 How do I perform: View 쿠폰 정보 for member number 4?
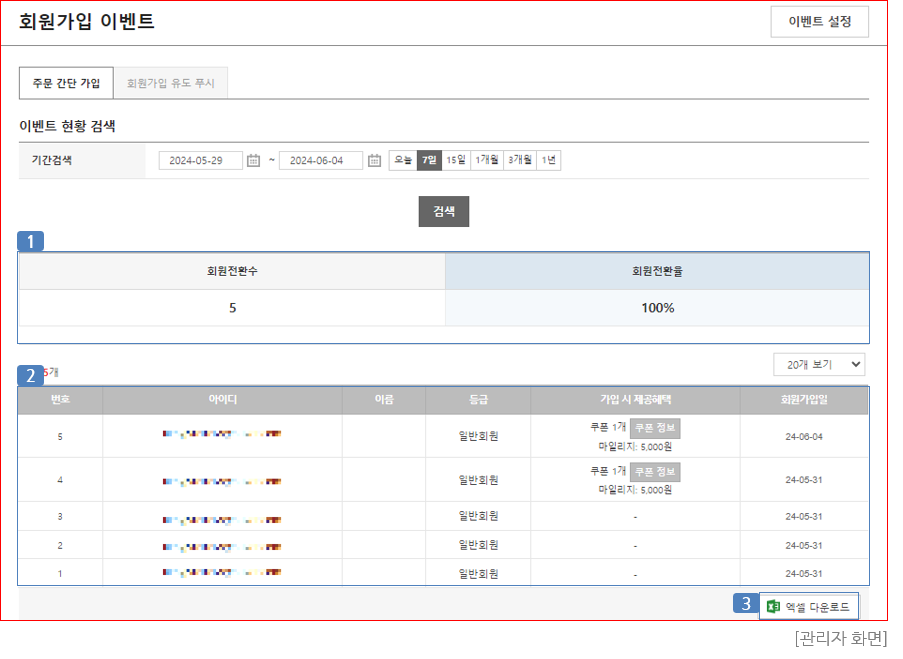click(x=655, y=471)
